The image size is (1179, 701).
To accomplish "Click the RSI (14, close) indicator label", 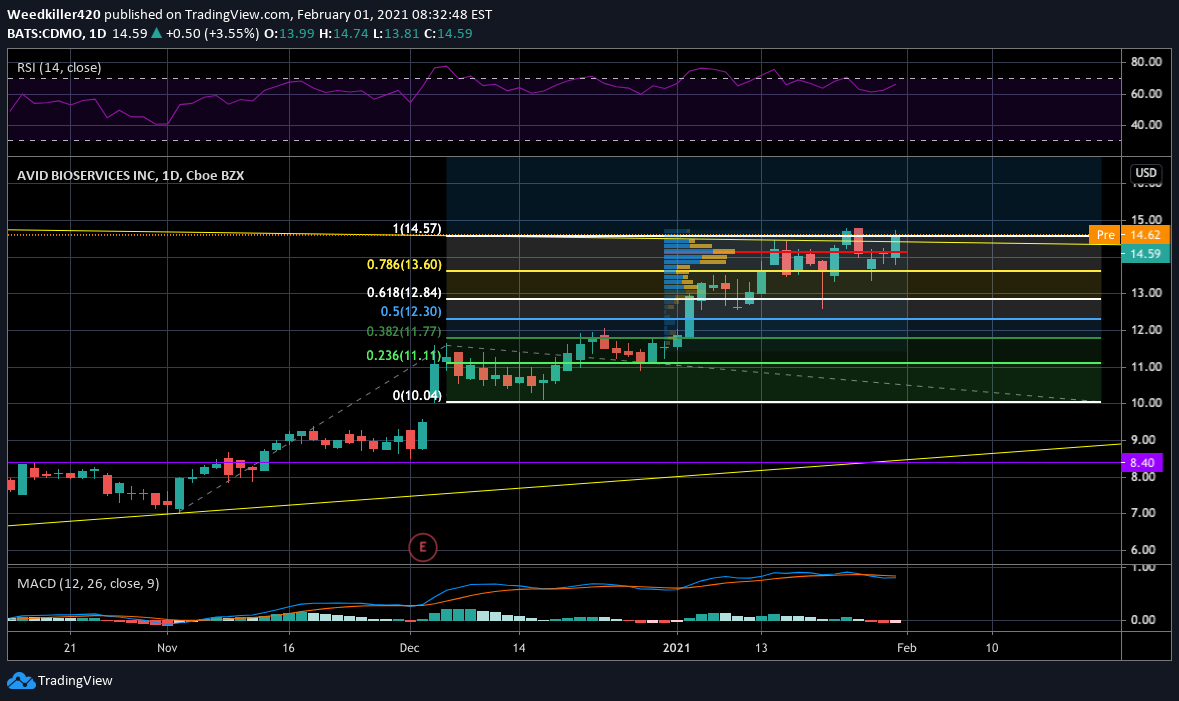I will point(60,67).
